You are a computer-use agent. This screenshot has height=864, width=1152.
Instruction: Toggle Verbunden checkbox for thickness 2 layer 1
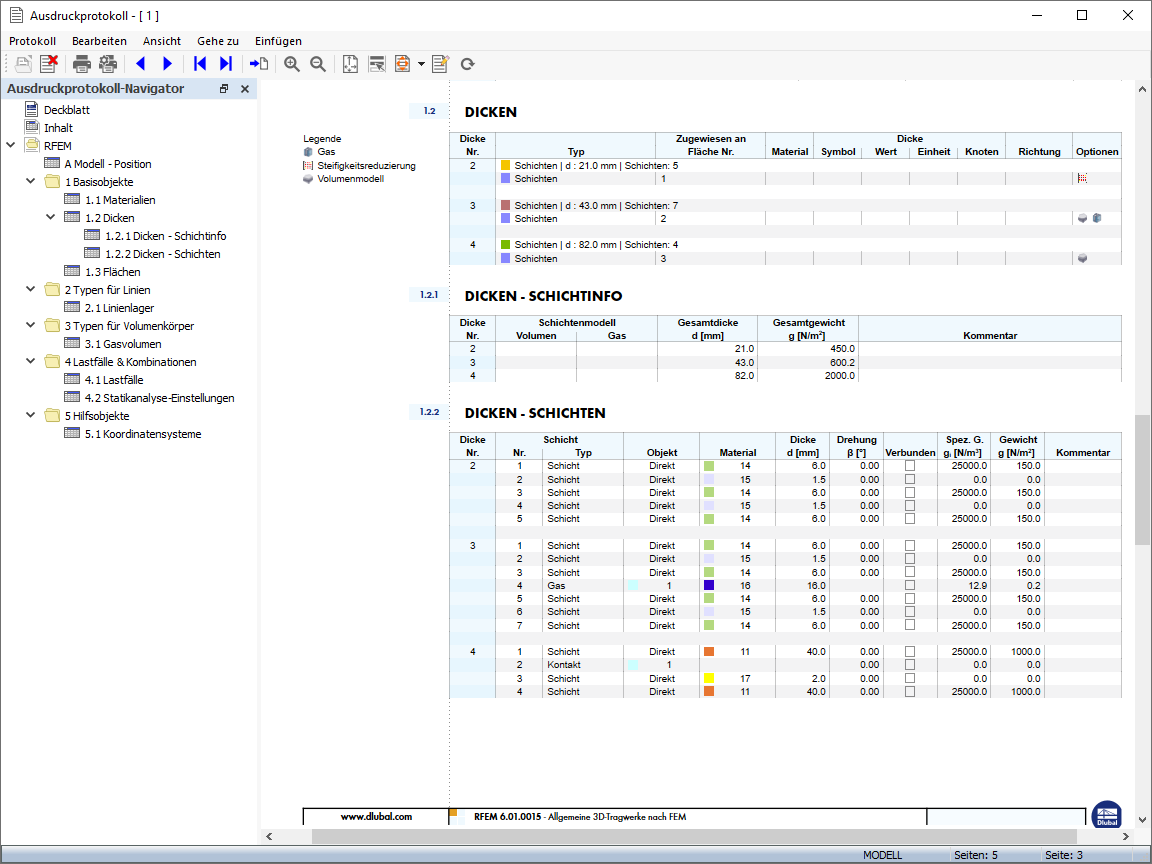(910, 466)
